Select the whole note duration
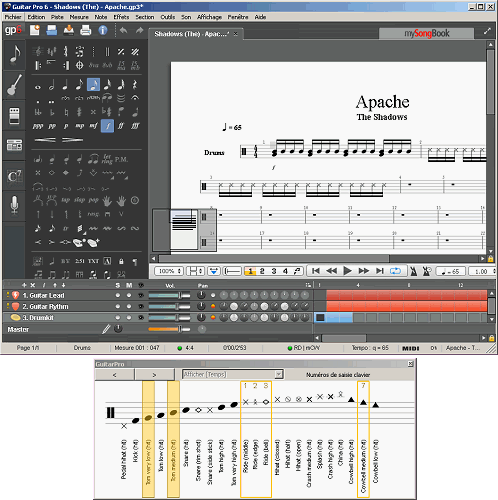Viewport: 498px width, 500px height. (38, 87)
